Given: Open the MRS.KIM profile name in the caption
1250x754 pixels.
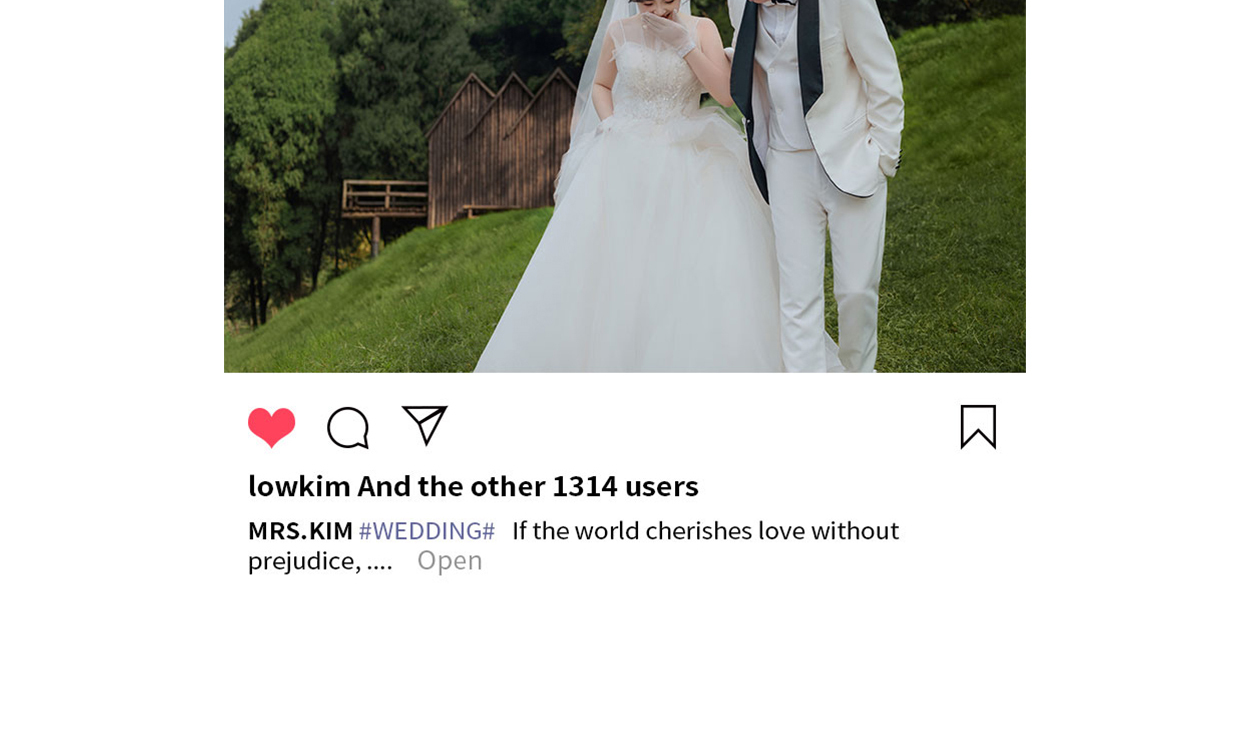Looking at the screenshot, I should tap(300, 531).
